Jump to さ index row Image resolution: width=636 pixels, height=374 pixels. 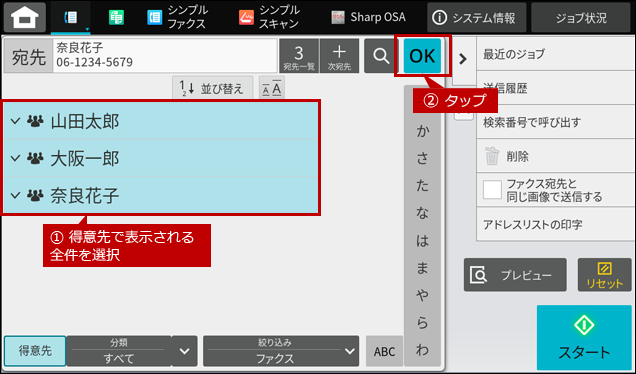click(x=422, y=159)
